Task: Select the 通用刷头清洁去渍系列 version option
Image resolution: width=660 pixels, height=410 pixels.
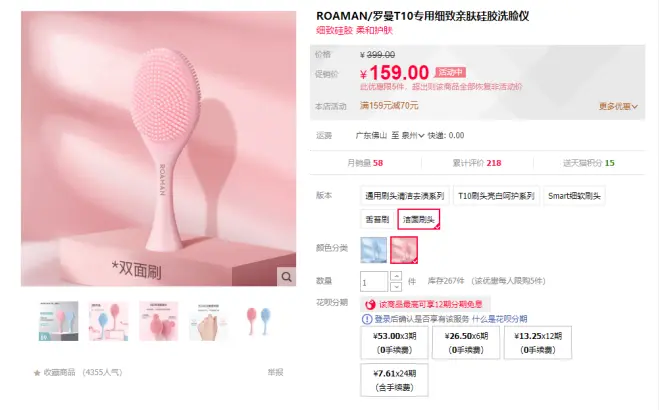Action: (405, 196)
